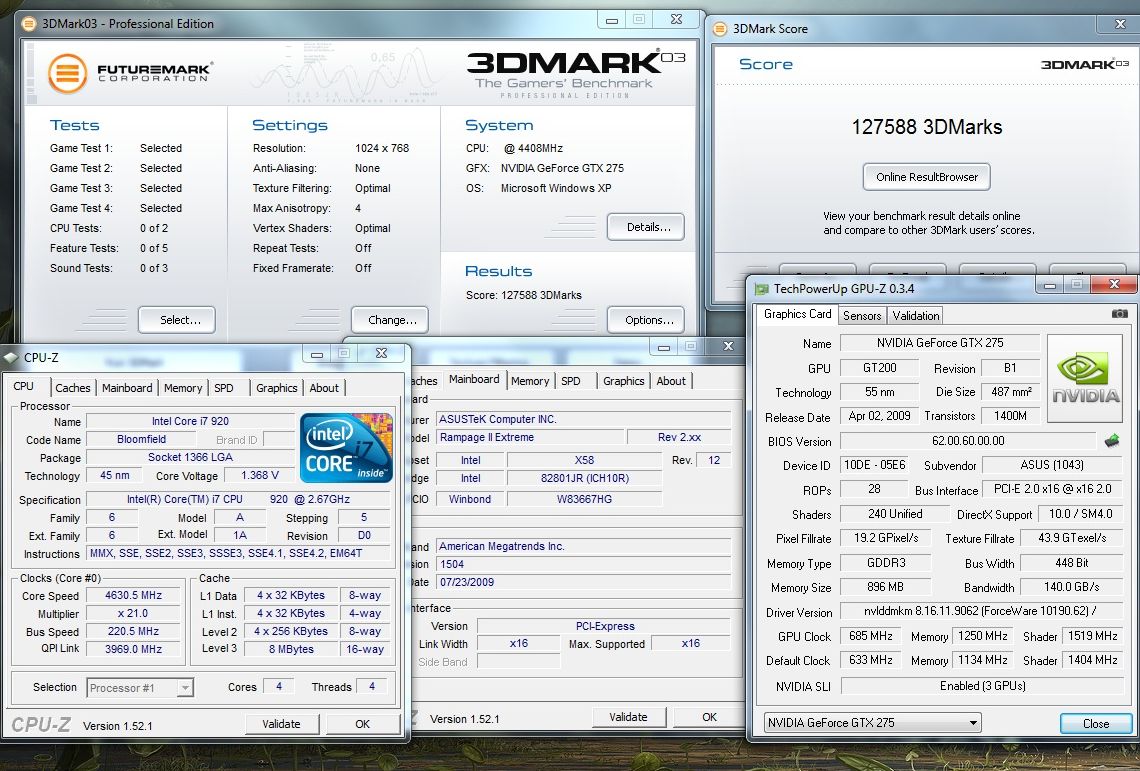The image size is (1140, 771).
Task: Click the 127588 3DMarks score text
Action: click(x=927, y=127)
